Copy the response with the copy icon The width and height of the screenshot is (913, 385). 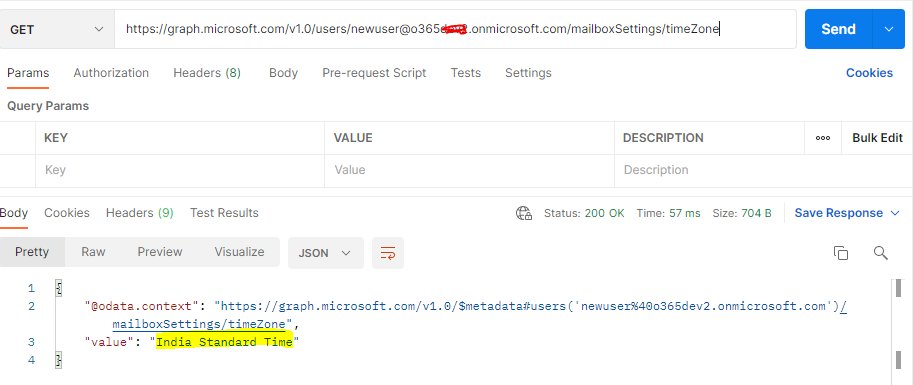click(x=841, y=253)
